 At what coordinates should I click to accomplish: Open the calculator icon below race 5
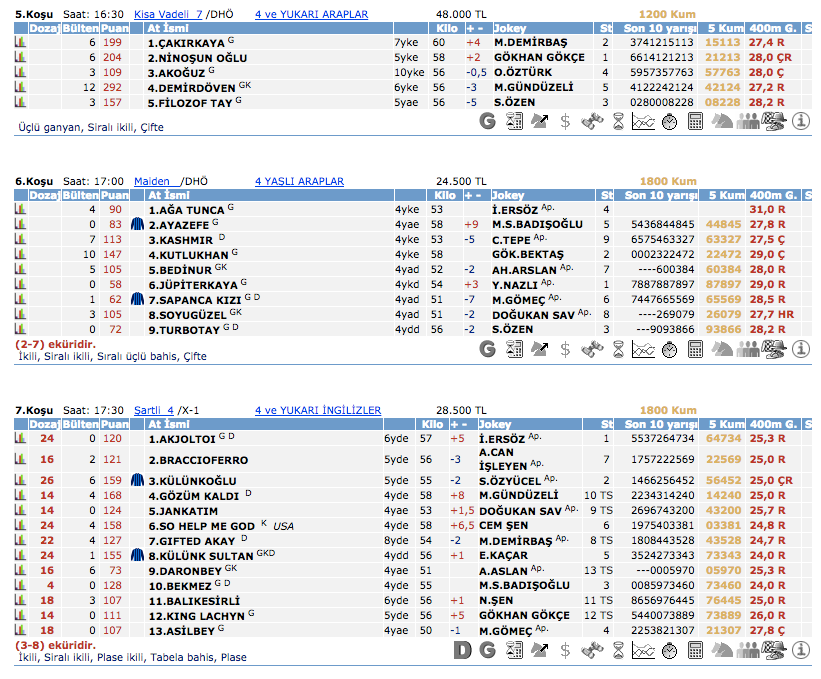[x=696, y=121]
